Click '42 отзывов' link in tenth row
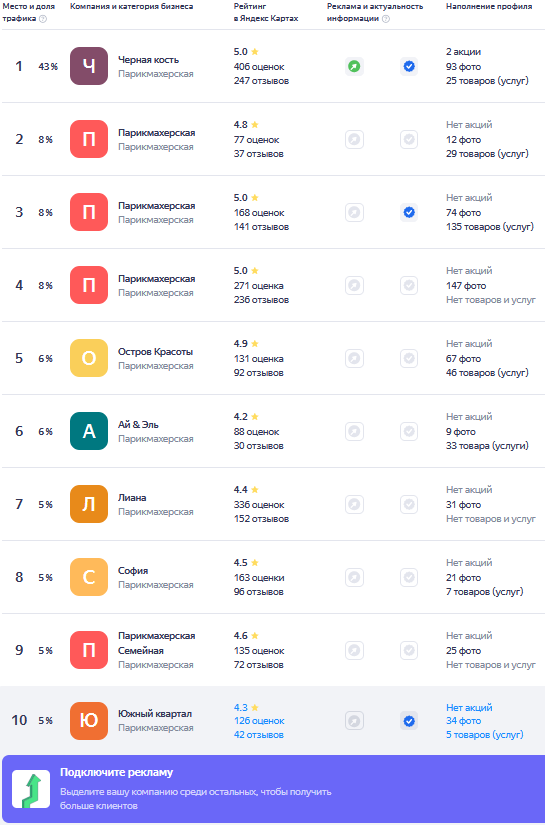 click(x=258, y=735)
